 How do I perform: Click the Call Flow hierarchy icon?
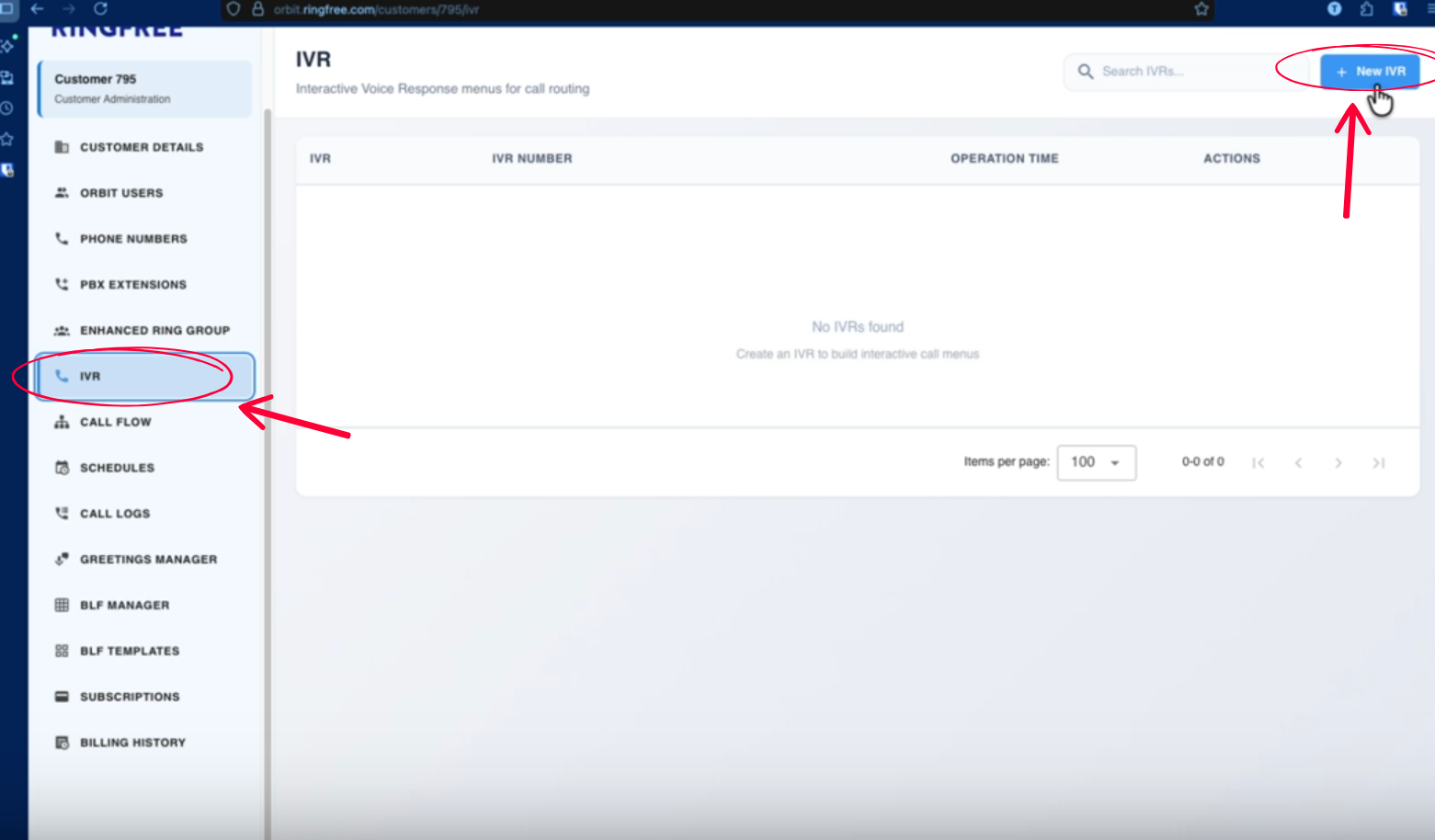[x=62, y=422]
